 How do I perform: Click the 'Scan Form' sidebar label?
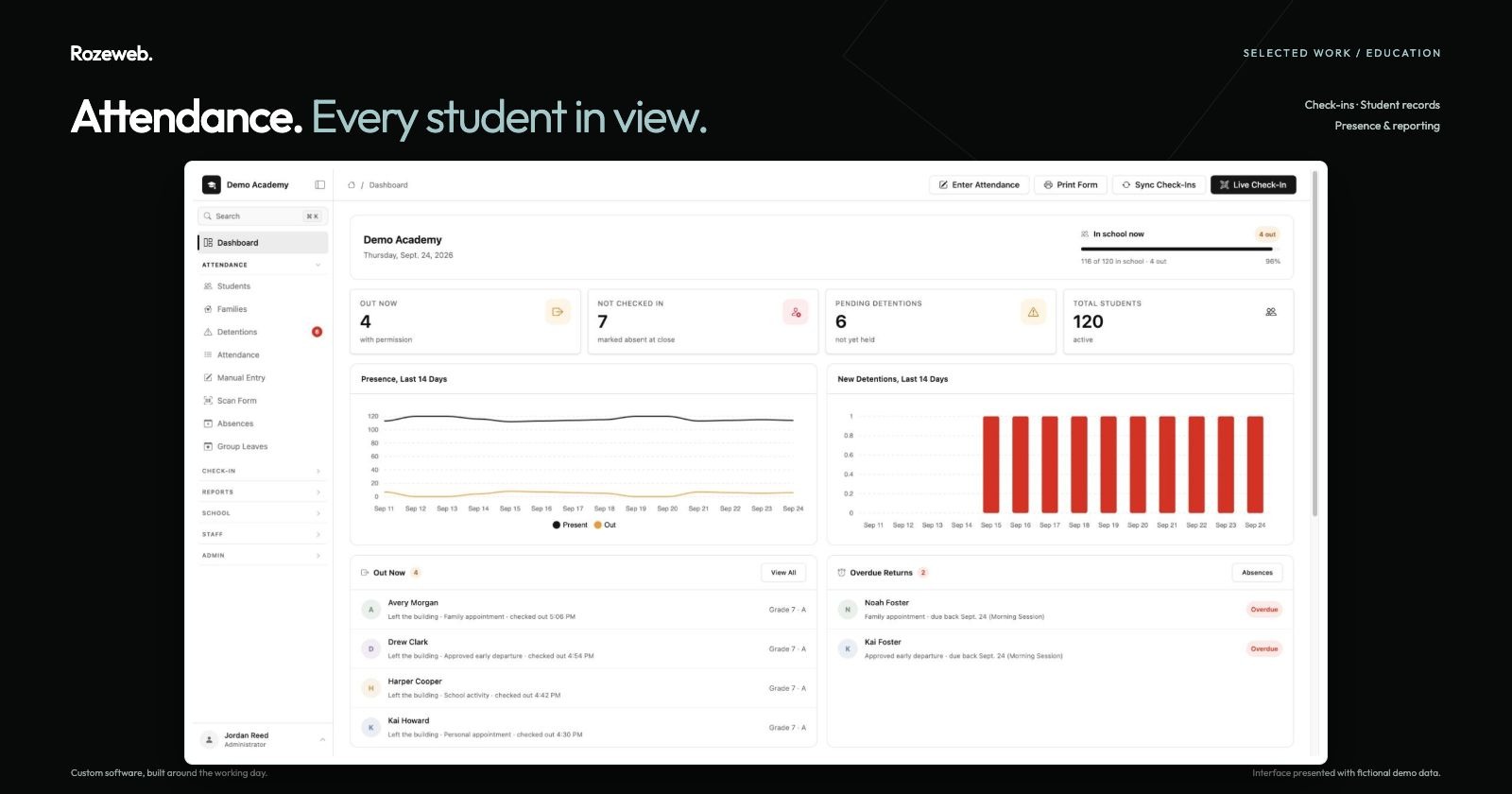237,401
